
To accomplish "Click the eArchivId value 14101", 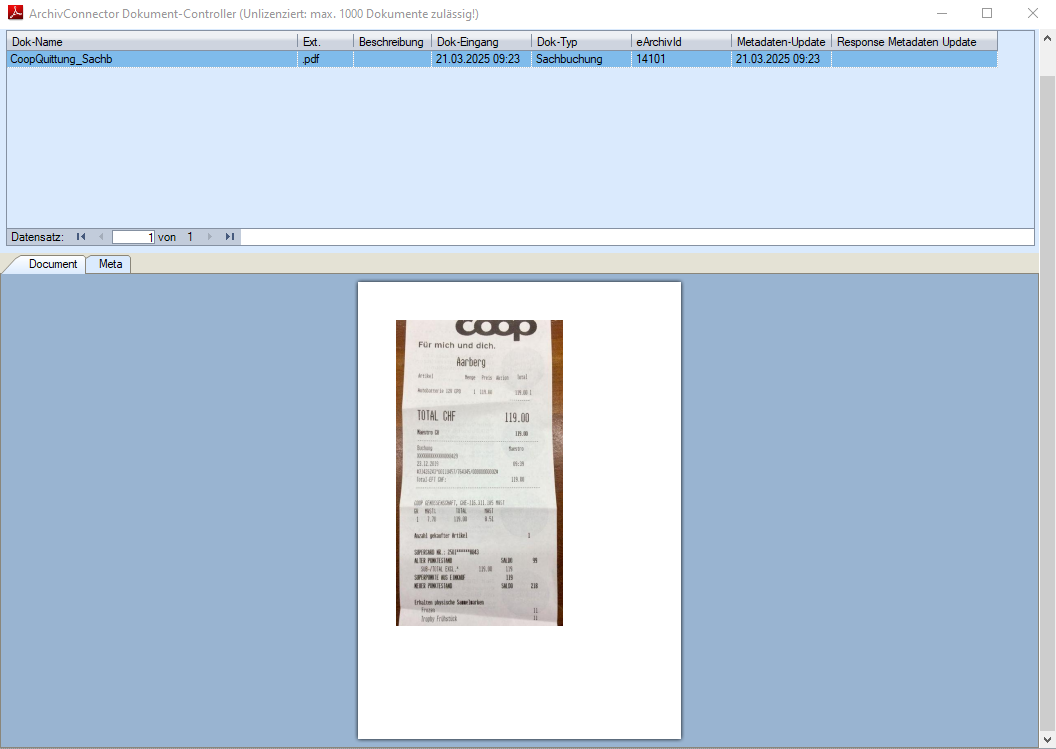I will (x=682, y=59).
